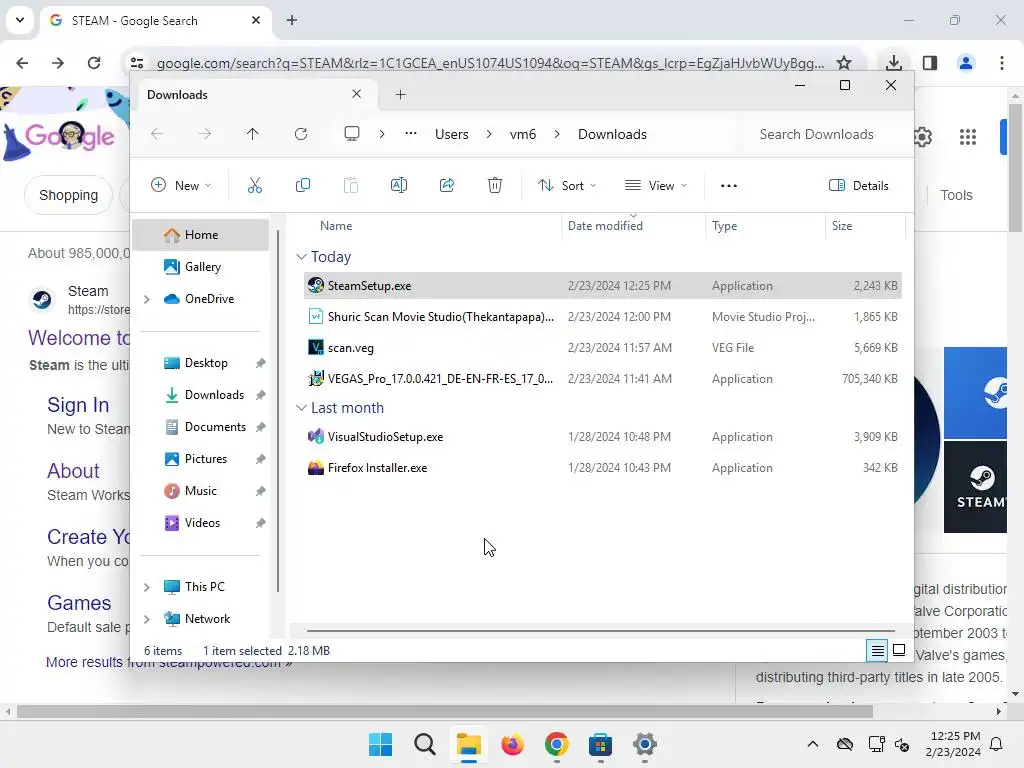
Task: Select Firefox Installer.exe file
Action: tap(602, 468)
